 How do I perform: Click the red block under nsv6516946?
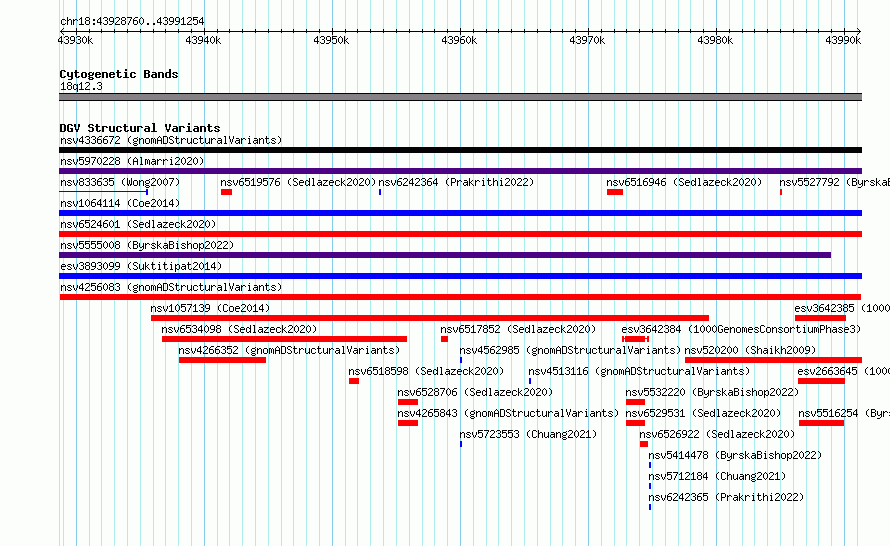click(615, 192)
